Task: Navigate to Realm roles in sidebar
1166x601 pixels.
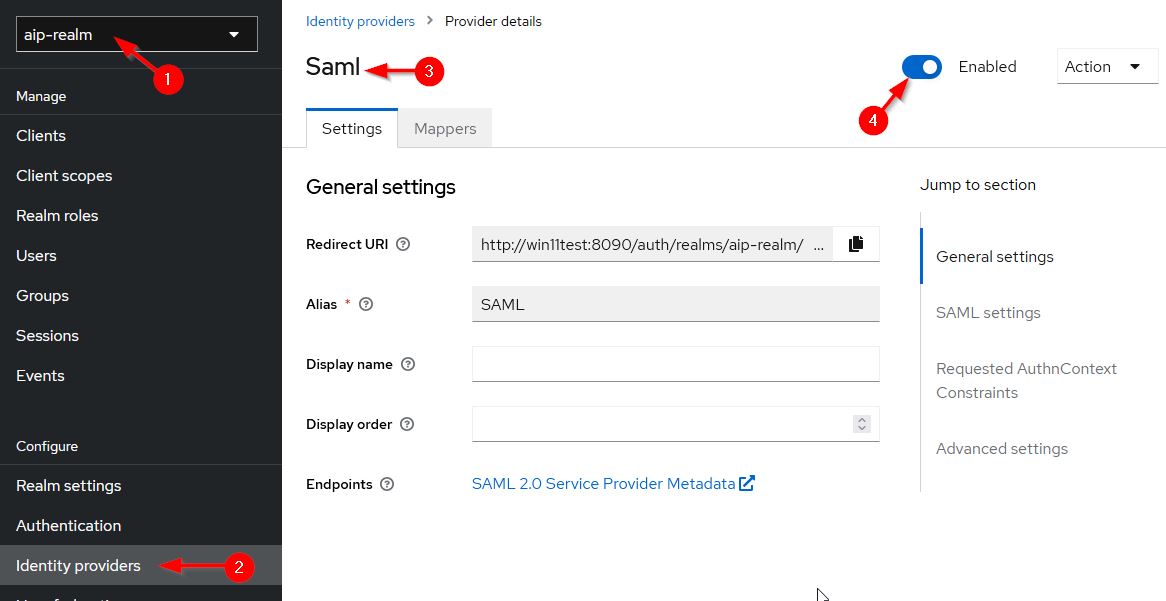Action: pos(57,216)
